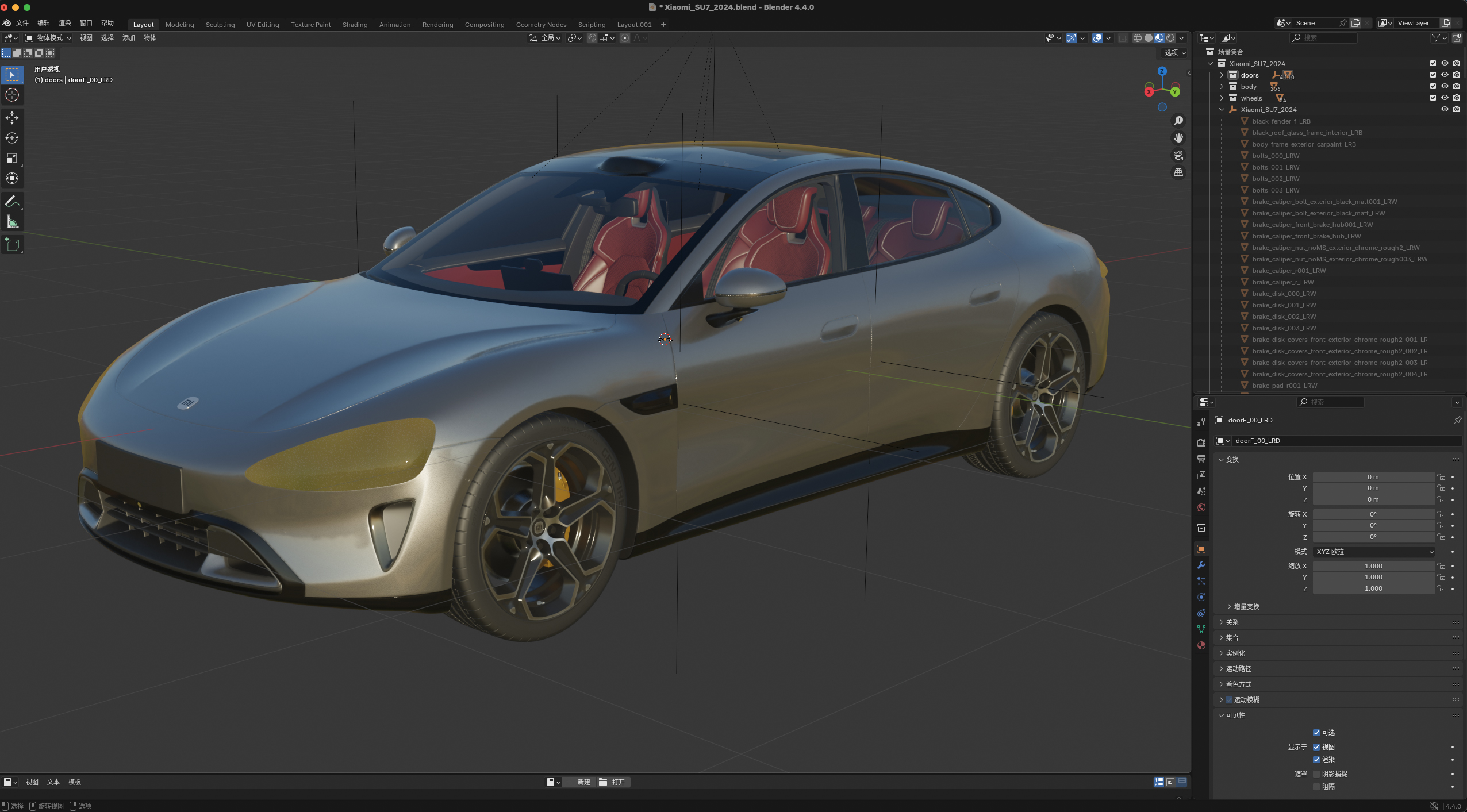This screenshot has width=1467, height=812.
Task: Select the Measure tool
Action: (12, 222)
